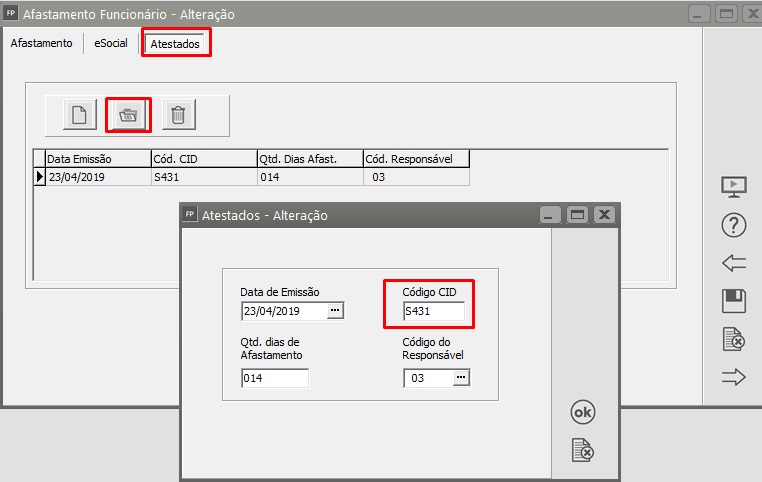Image resolution: width=762 pixels, height=482 pixels.
Task: Save record using floppy disk icon
Action: 734,301
